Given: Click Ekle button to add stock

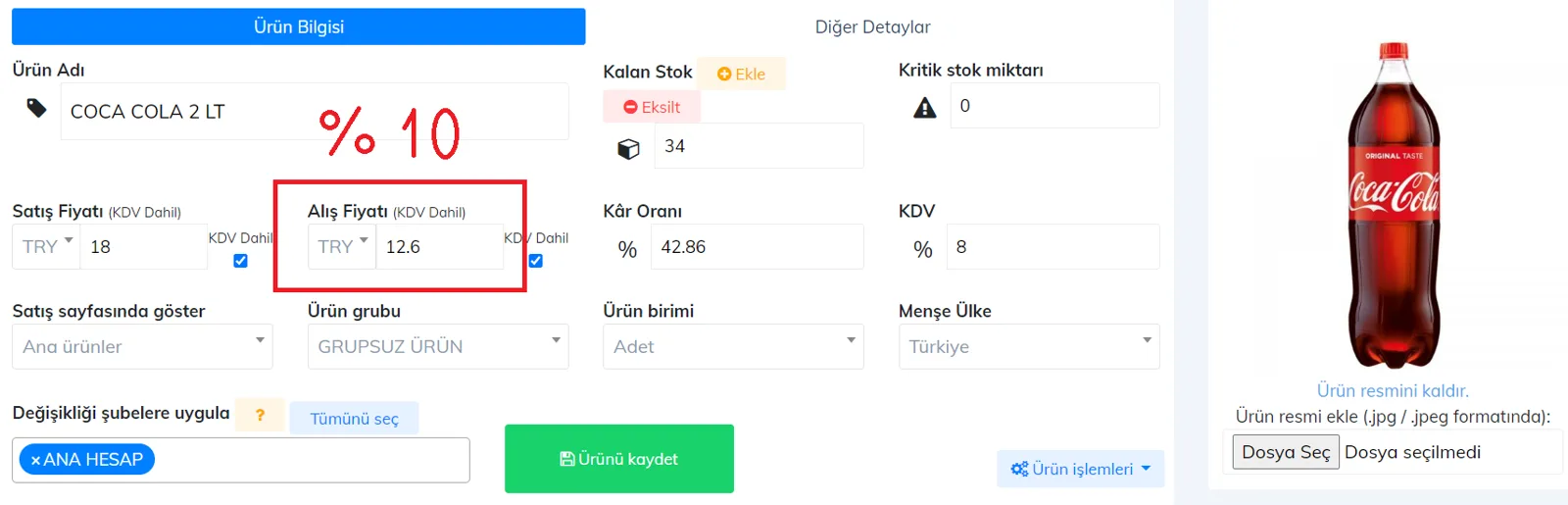Looking at the screenshot, I should (x=742, y=74).
